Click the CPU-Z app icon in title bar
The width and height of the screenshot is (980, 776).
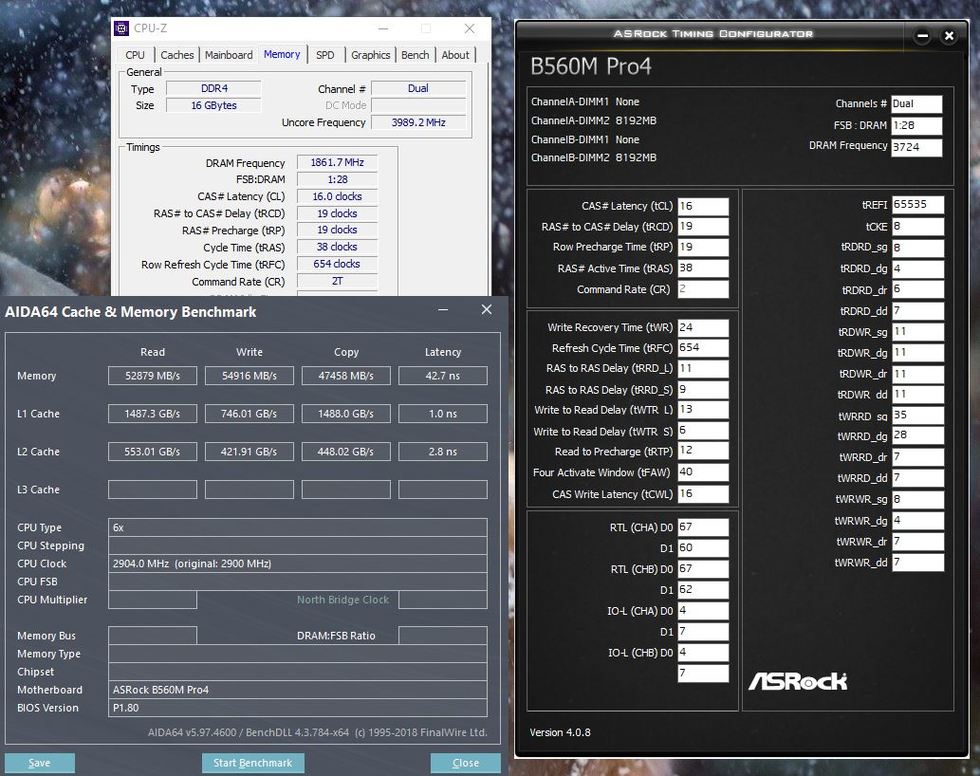pos(122,29)
